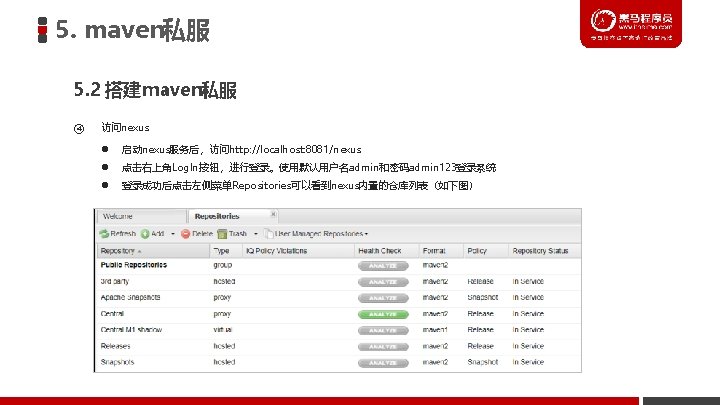The height and width of the screenshot is (405, 720).
Task: Select the Snapshots repository name
Action: click(x=117, y=362)
